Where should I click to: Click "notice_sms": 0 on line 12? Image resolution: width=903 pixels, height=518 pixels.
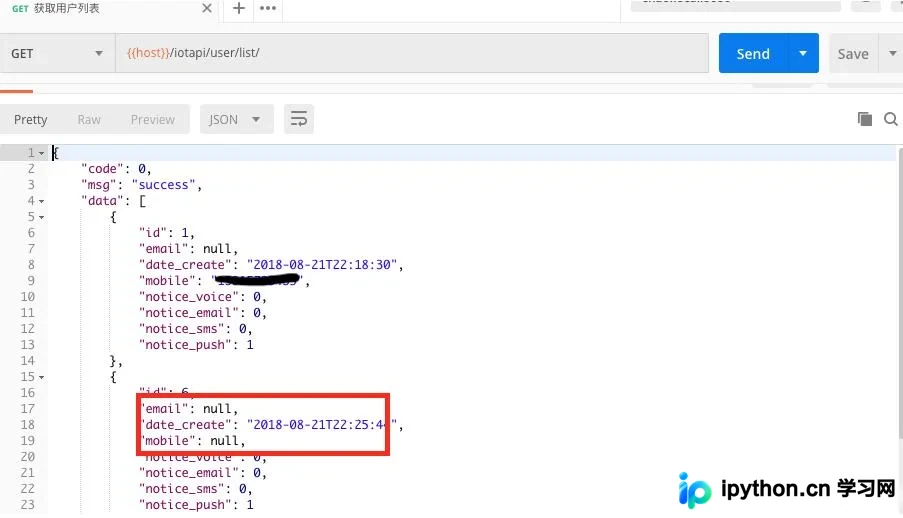coord(196,329)
